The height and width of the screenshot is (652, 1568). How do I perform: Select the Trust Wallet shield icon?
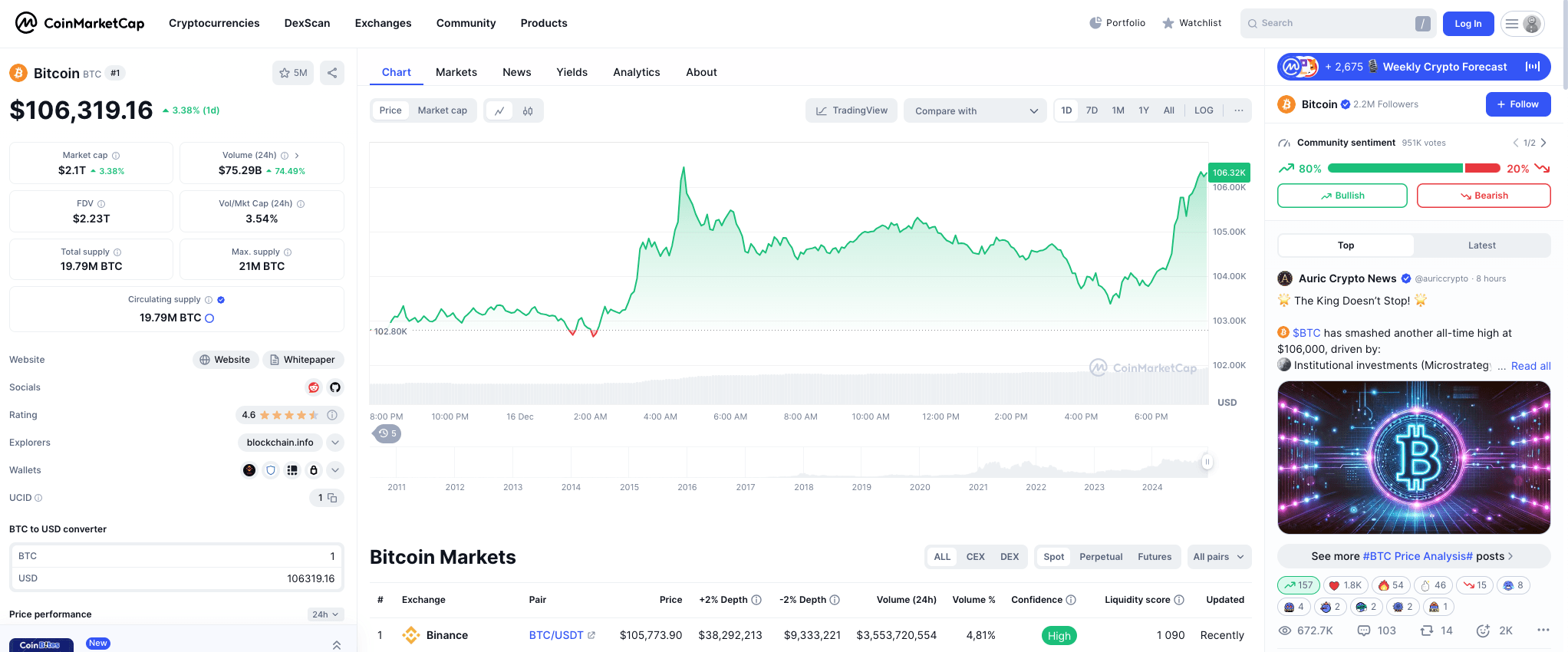(x=271, y=470)
